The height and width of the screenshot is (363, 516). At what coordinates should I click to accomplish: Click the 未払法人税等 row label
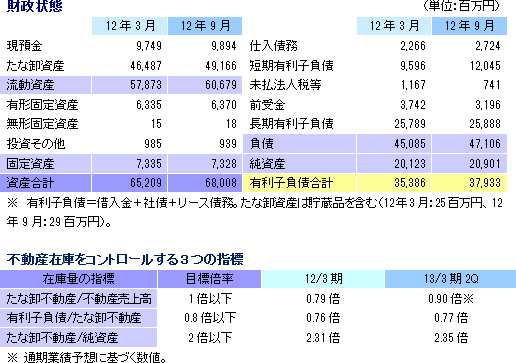[285, 85]
